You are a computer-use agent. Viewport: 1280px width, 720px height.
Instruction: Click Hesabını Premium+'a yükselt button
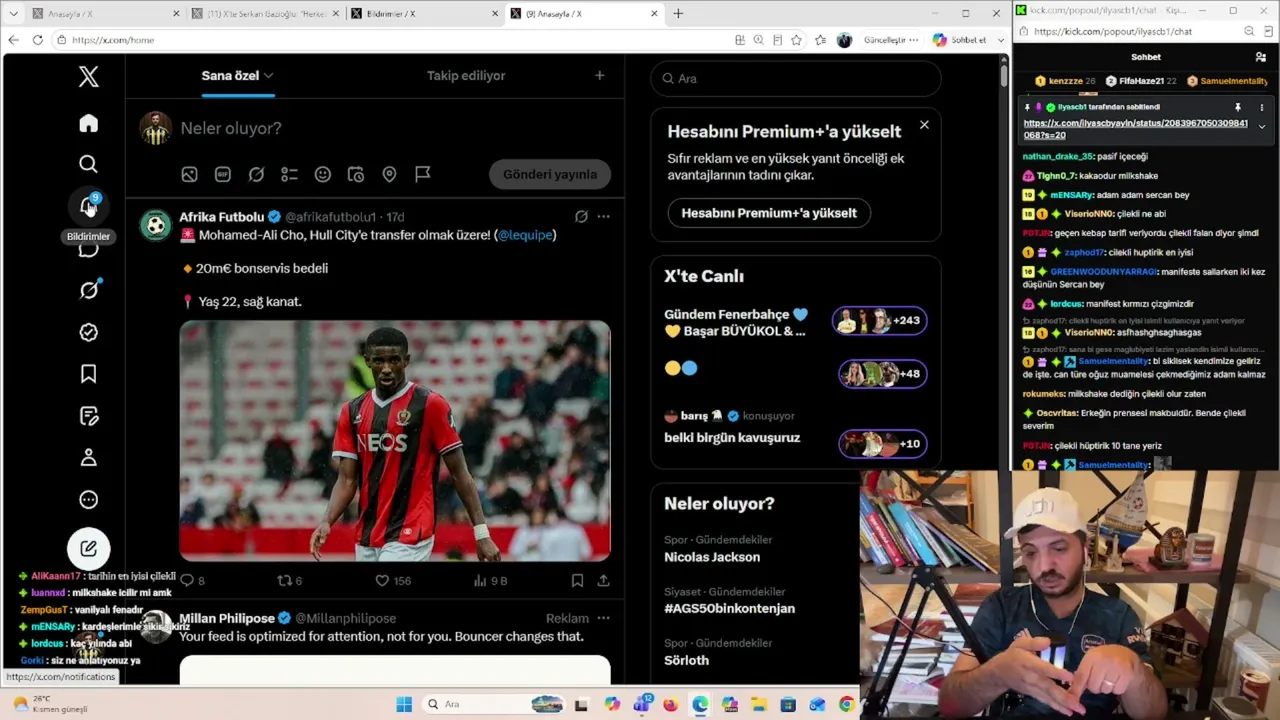pyautogui.click(x=769, y=213)
